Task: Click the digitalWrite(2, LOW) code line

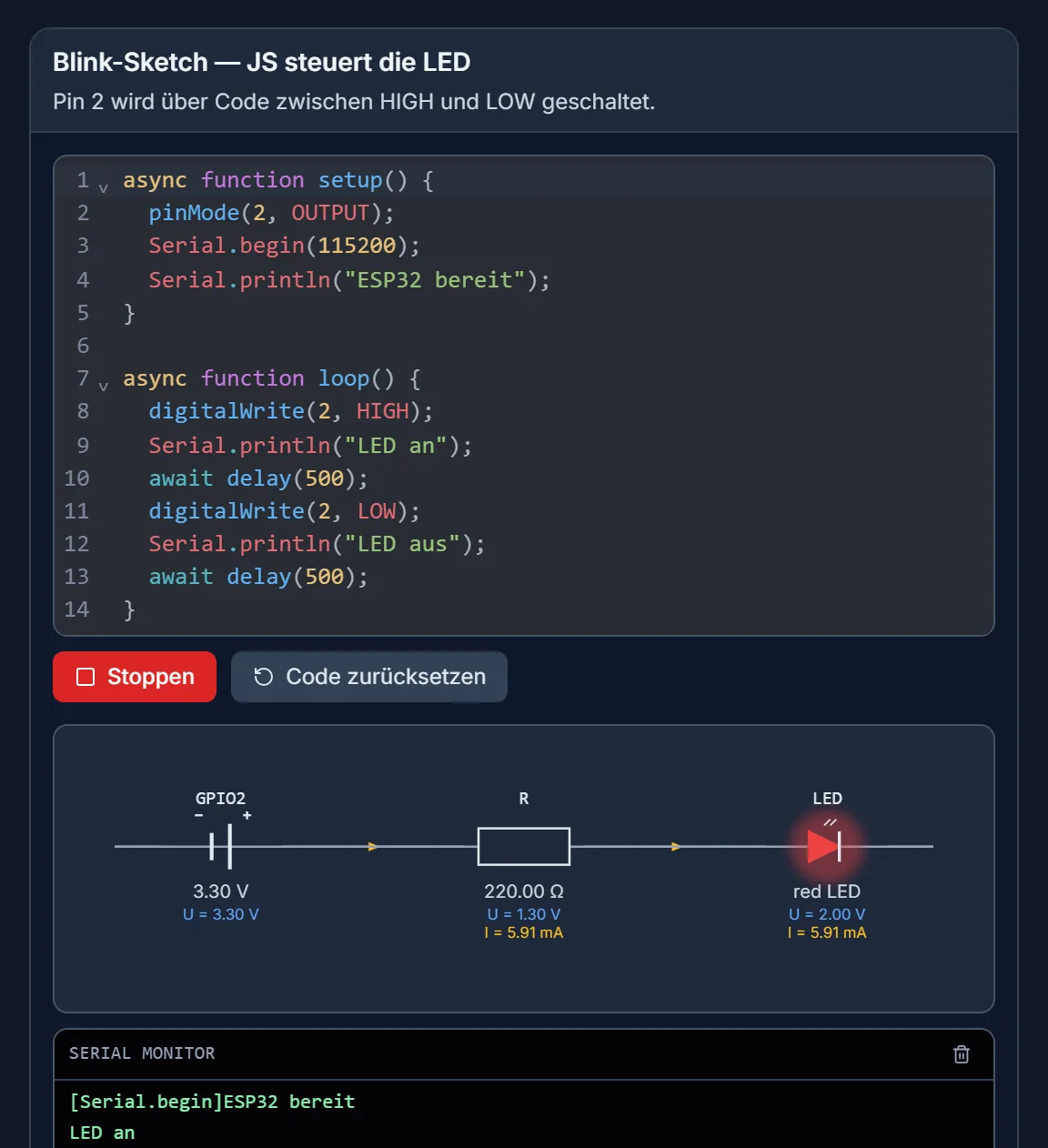Action: pos(284,511)
